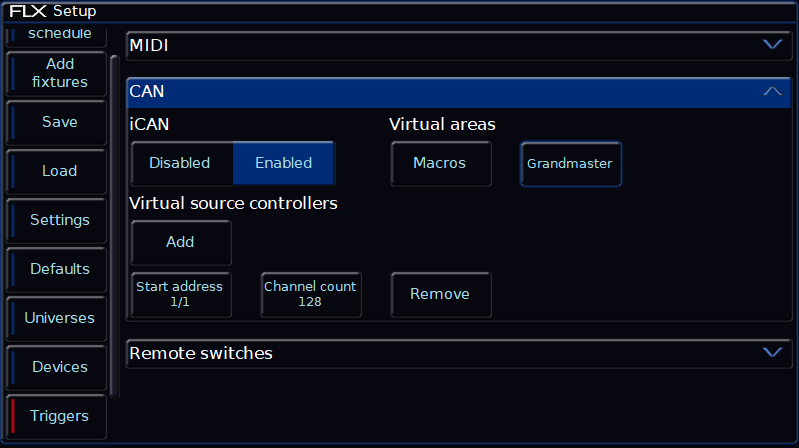Collapse the CAN section chevron
The width and height of the screenshot is (799, 448).
click(772, 91)
